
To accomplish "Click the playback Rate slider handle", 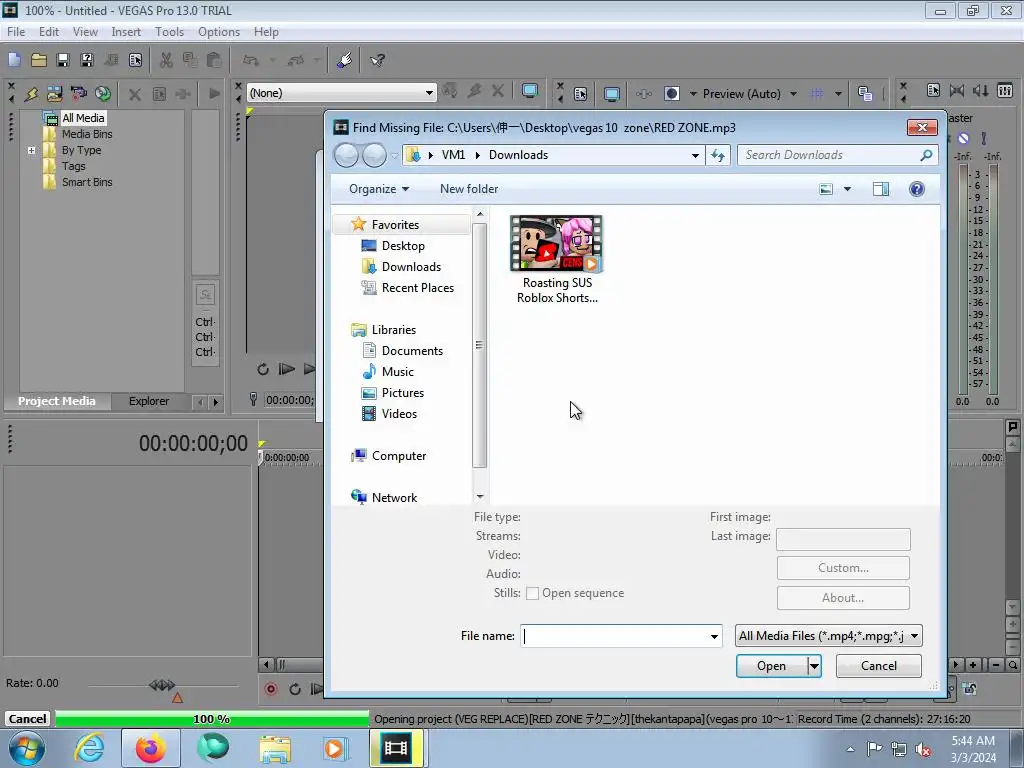I will coord(162,685).
